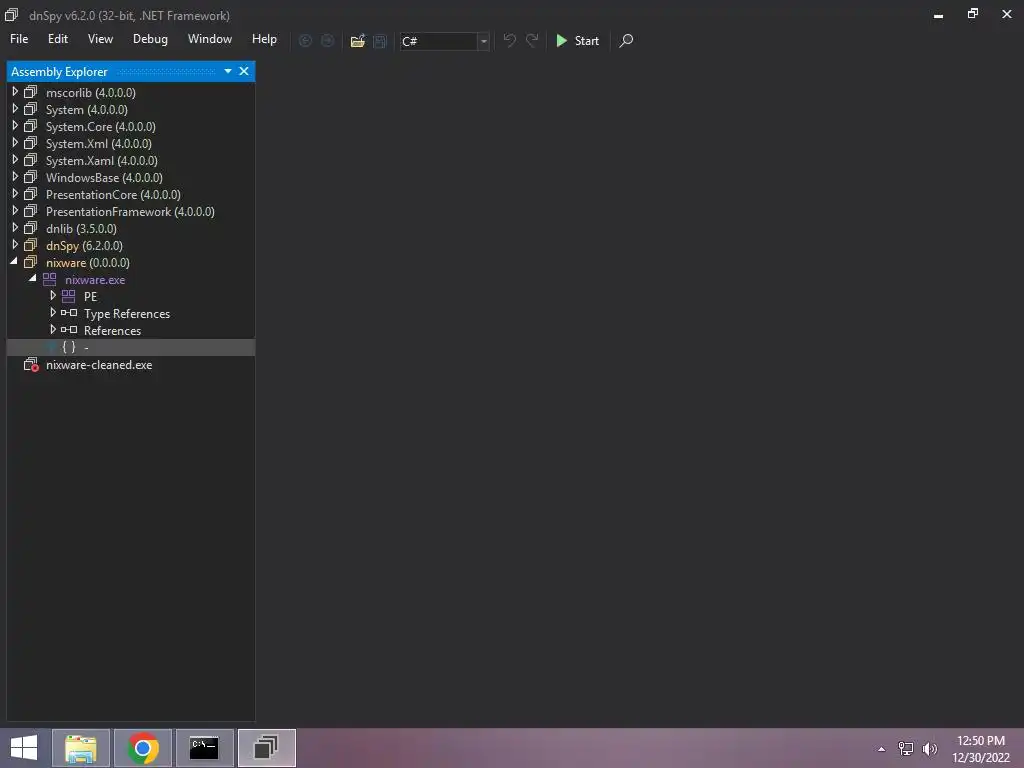The height and width of the screenshot is (768, 1024).
Task: Open the Edit menu
Action: coord(57,39)
